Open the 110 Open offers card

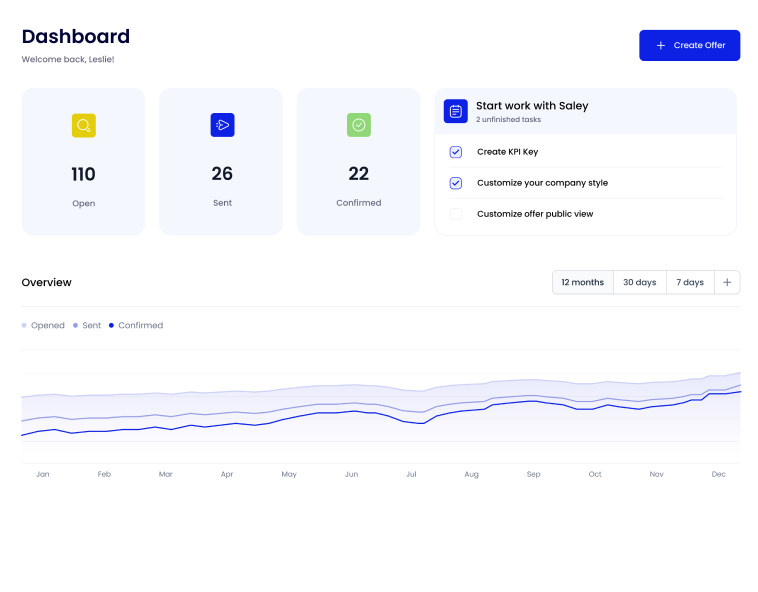point(84,162)
